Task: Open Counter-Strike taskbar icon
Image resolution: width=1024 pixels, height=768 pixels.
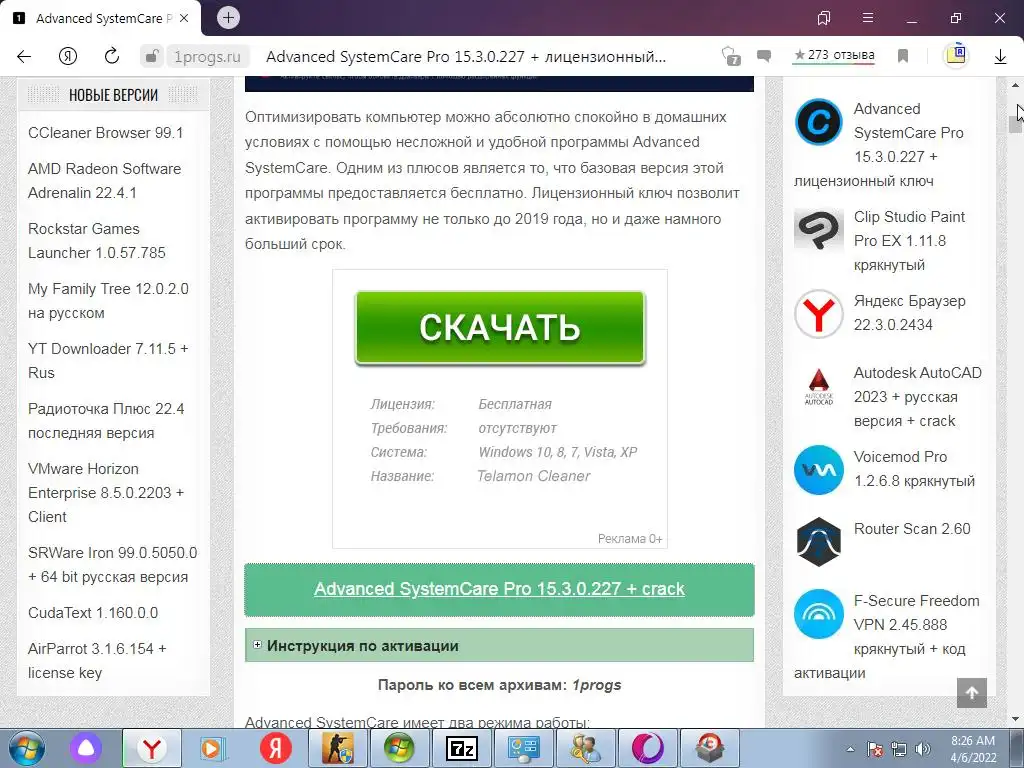Action: point(337,748)
